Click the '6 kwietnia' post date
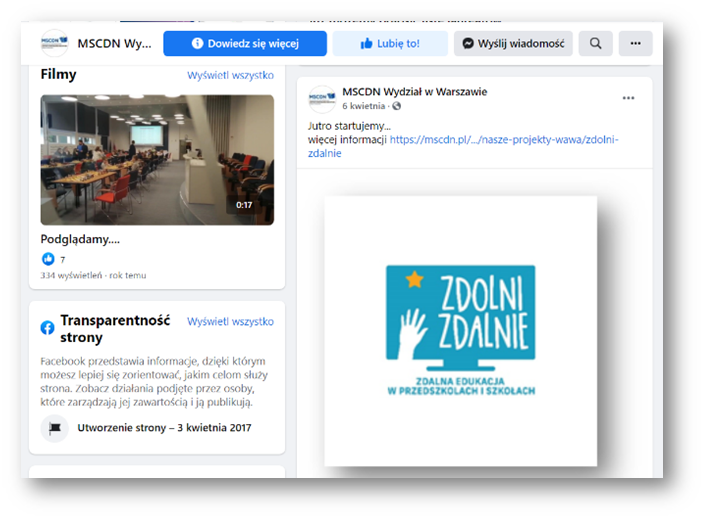This screenshot has width=705, height=520. coord(363,106)
